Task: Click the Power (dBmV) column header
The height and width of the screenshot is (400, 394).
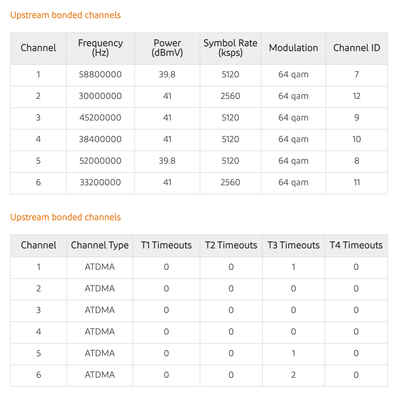Action: tap(167, 48)
